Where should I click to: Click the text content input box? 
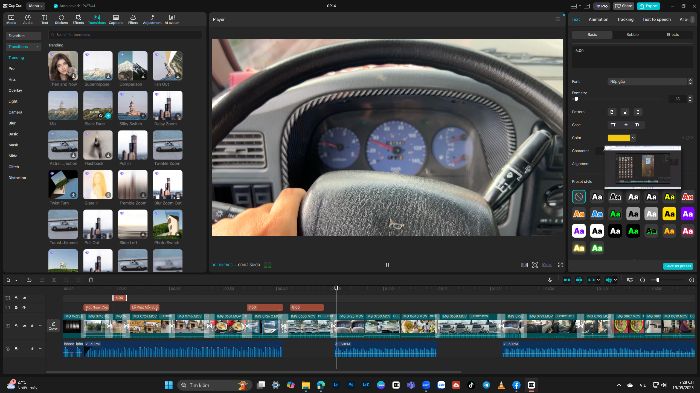632,57
